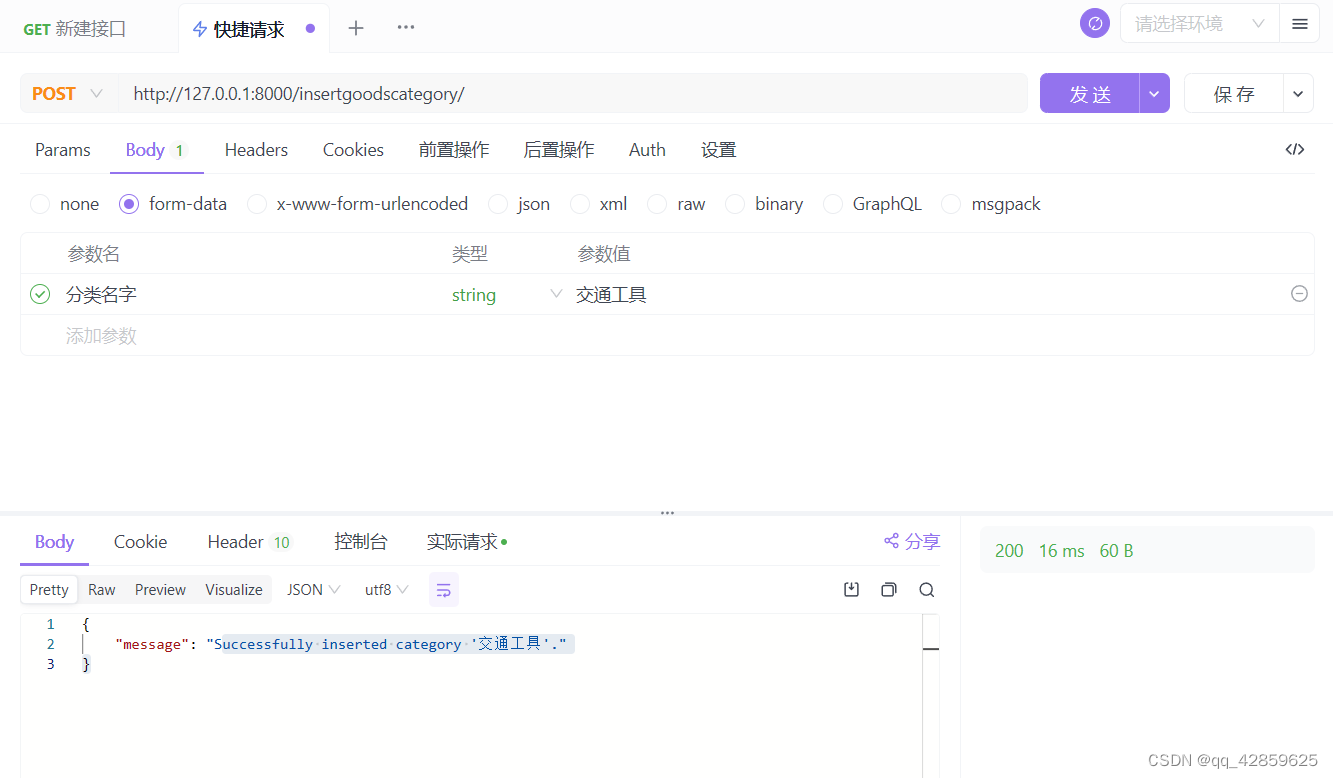Open the POST method dropdown
Screen dimensions: 1333x778
(68, 93)
